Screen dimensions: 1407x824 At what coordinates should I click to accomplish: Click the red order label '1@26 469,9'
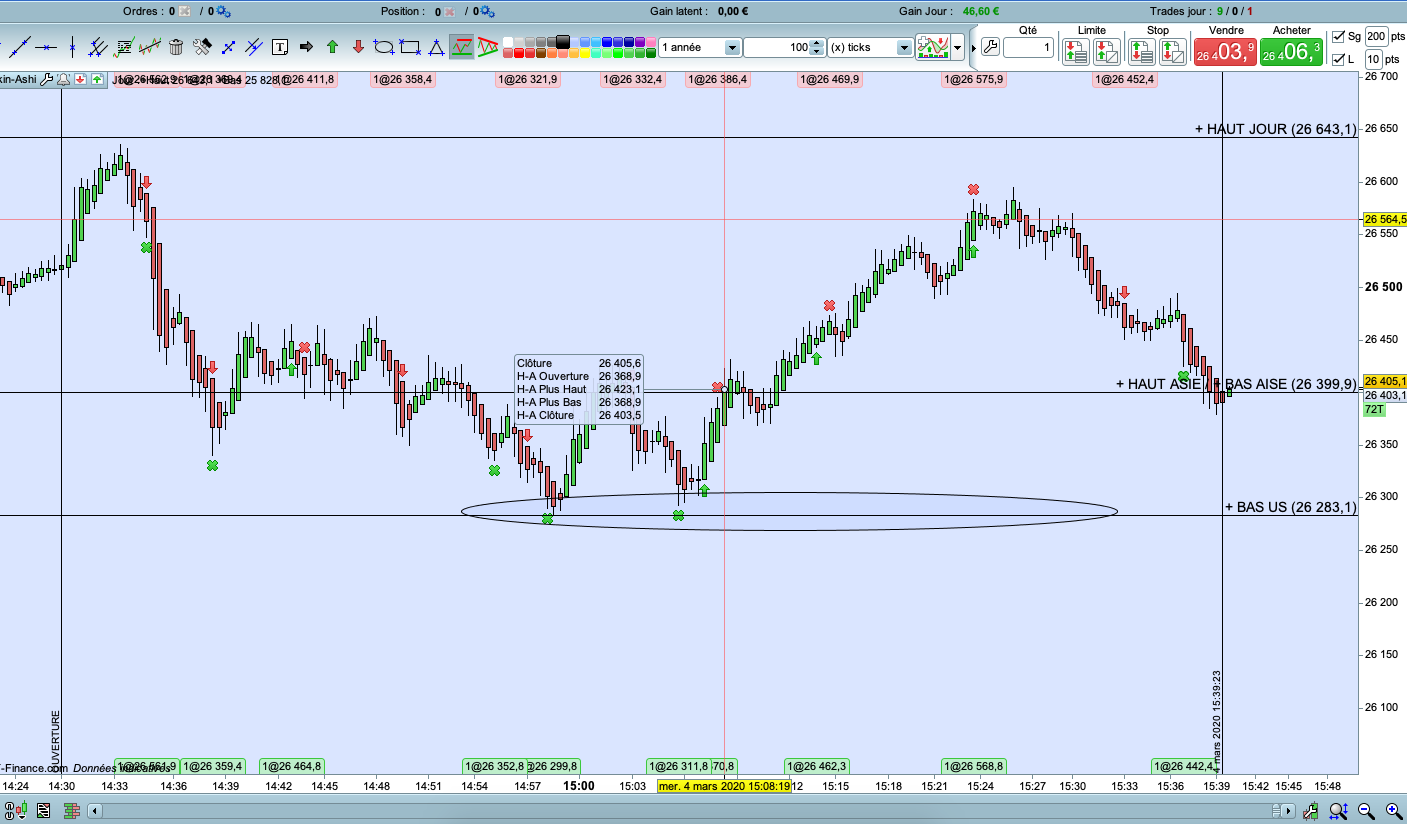click(x=829, y=79)
